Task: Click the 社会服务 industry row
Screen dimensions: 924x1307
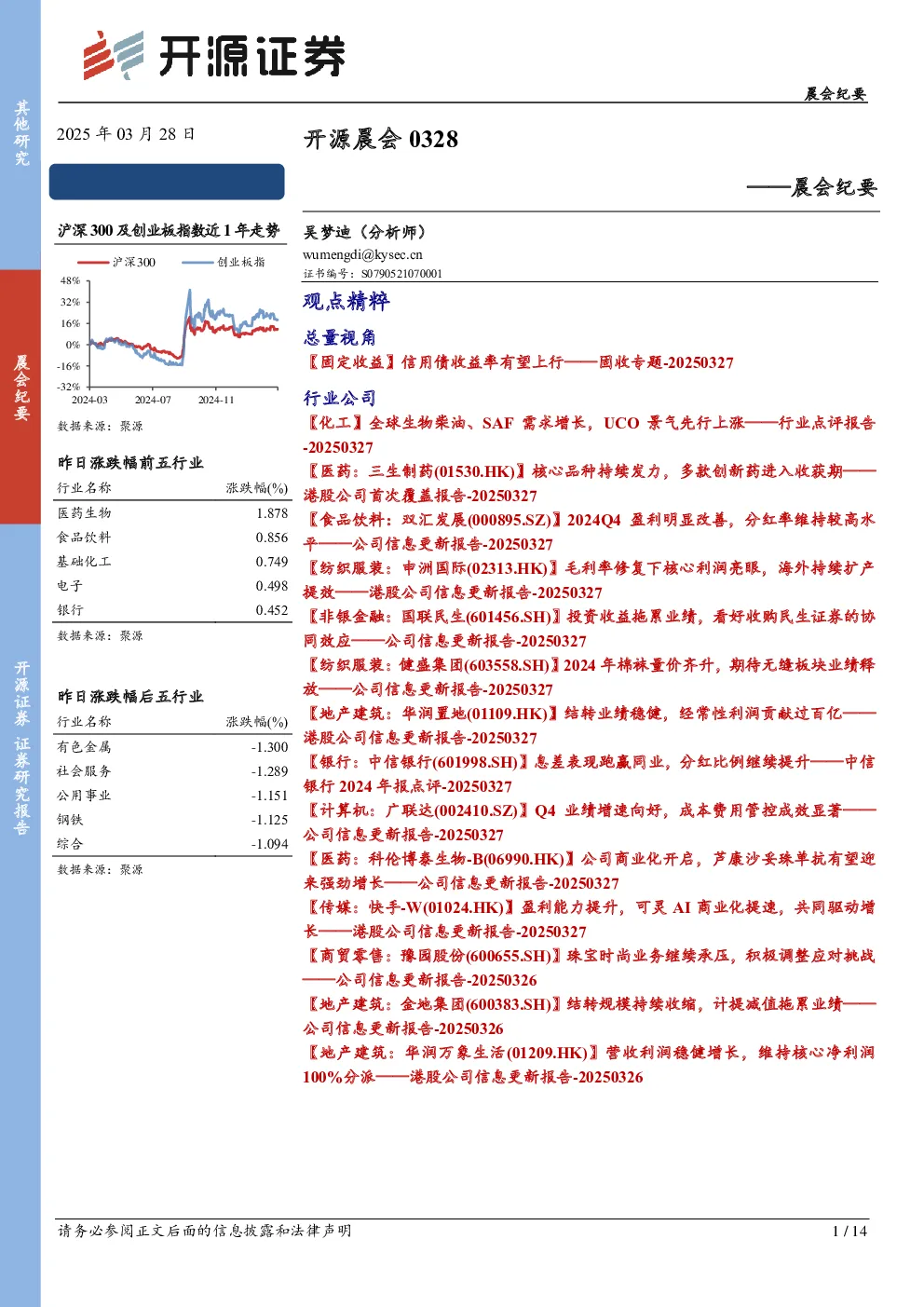Action: click(172, 771)
